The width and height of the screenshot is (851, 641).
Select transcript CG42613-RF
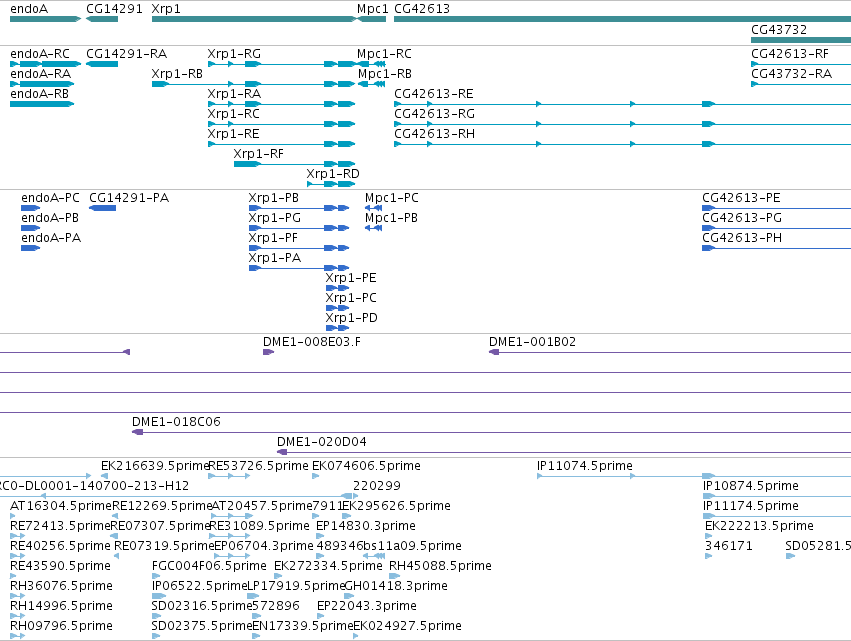801,64
